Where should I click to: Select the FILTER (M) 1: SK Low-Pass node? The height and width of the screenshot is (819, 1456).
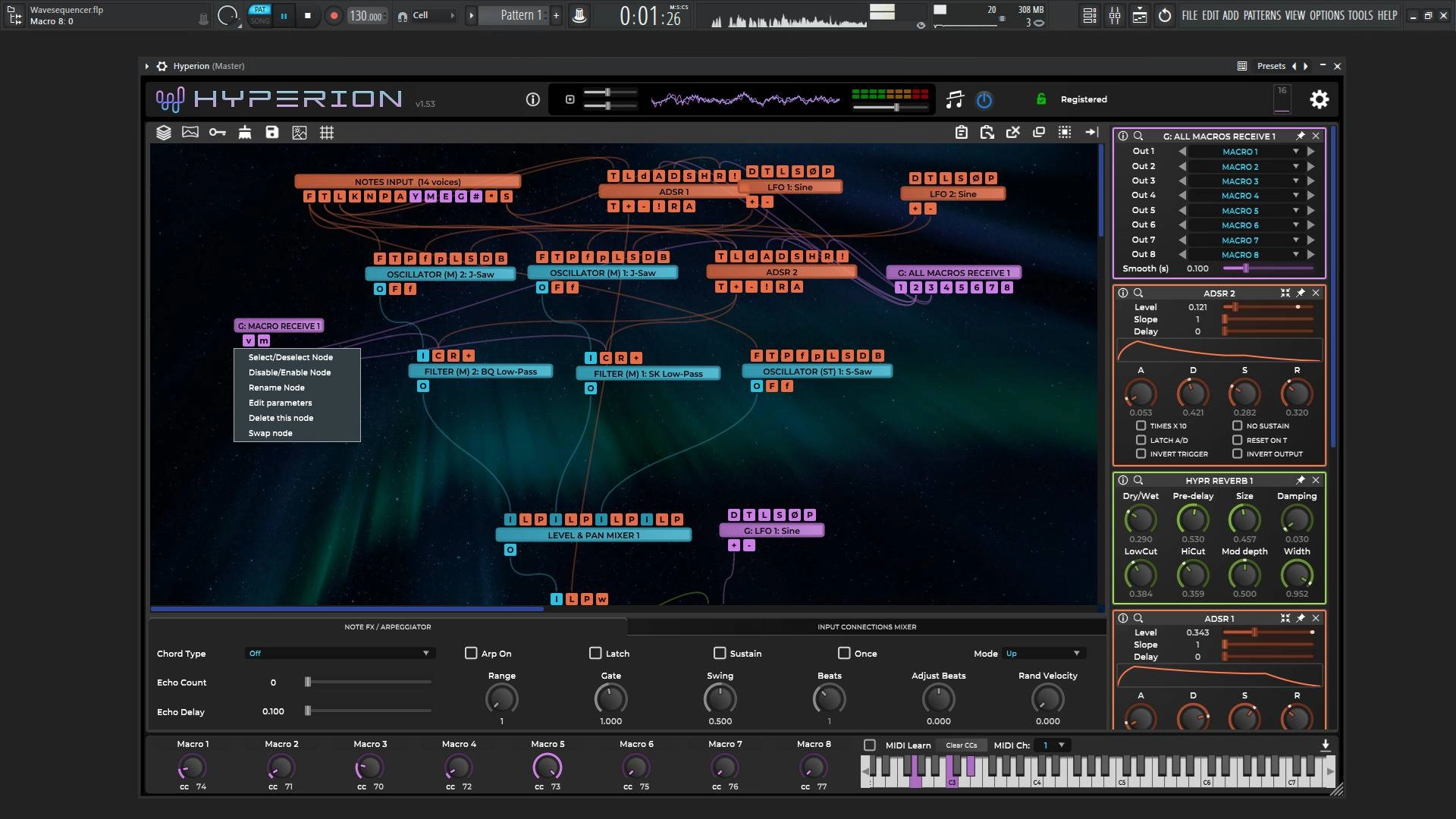click(648, 374)
